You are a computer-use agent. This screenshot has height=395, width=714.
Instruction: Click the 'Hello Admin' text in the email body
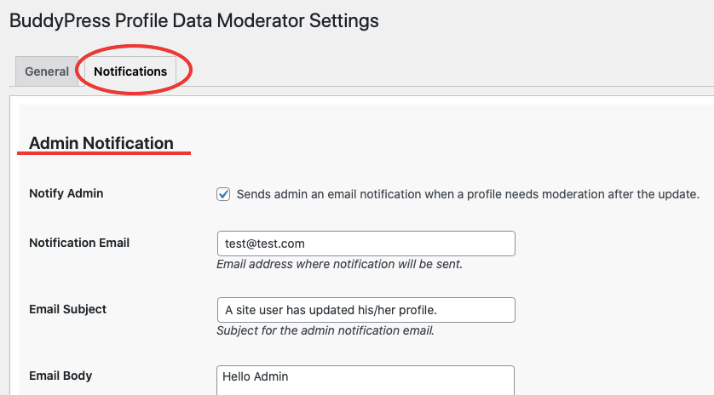coord(255,377)
